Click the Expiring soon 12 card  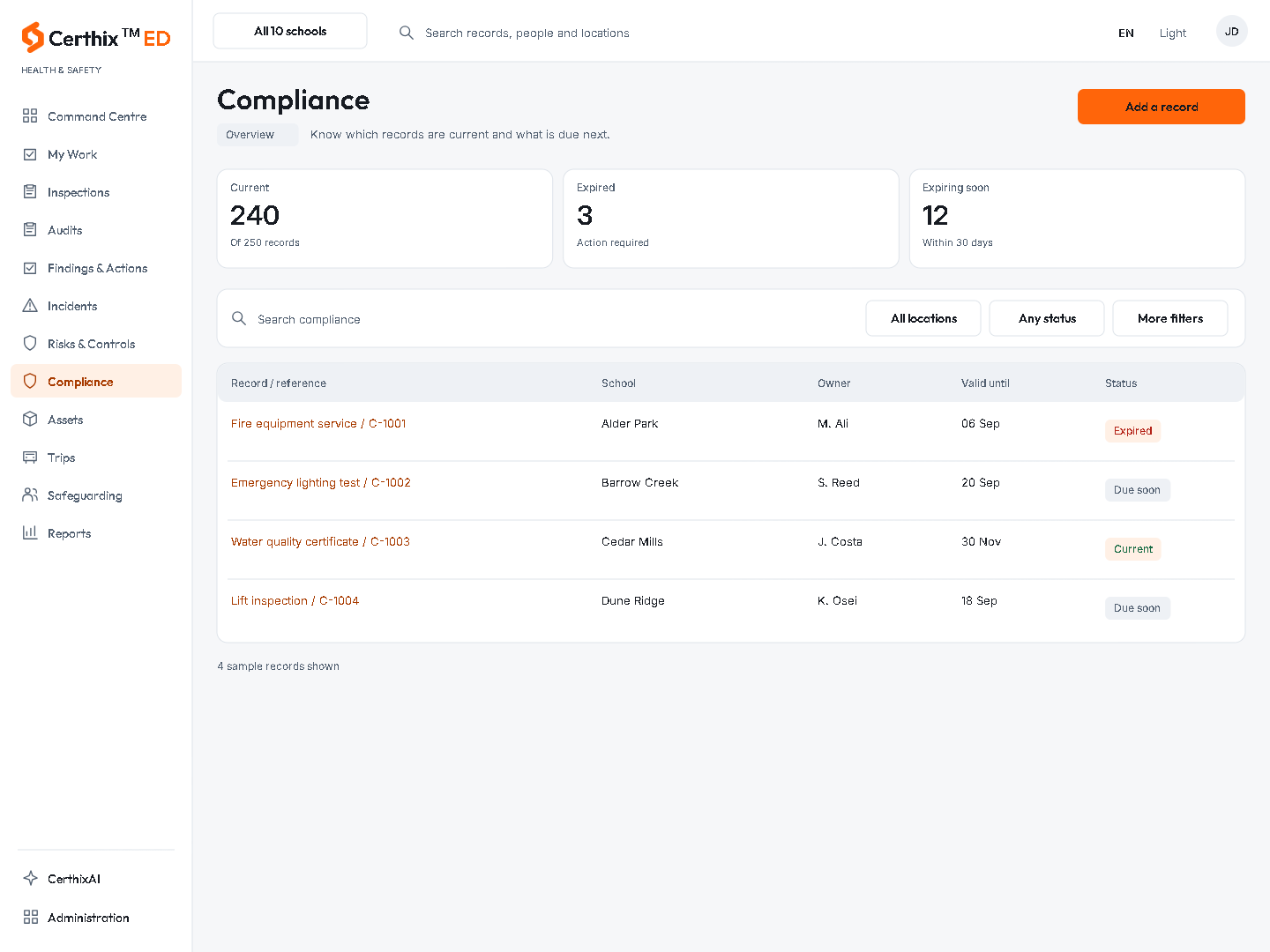tap(1077, 219)
